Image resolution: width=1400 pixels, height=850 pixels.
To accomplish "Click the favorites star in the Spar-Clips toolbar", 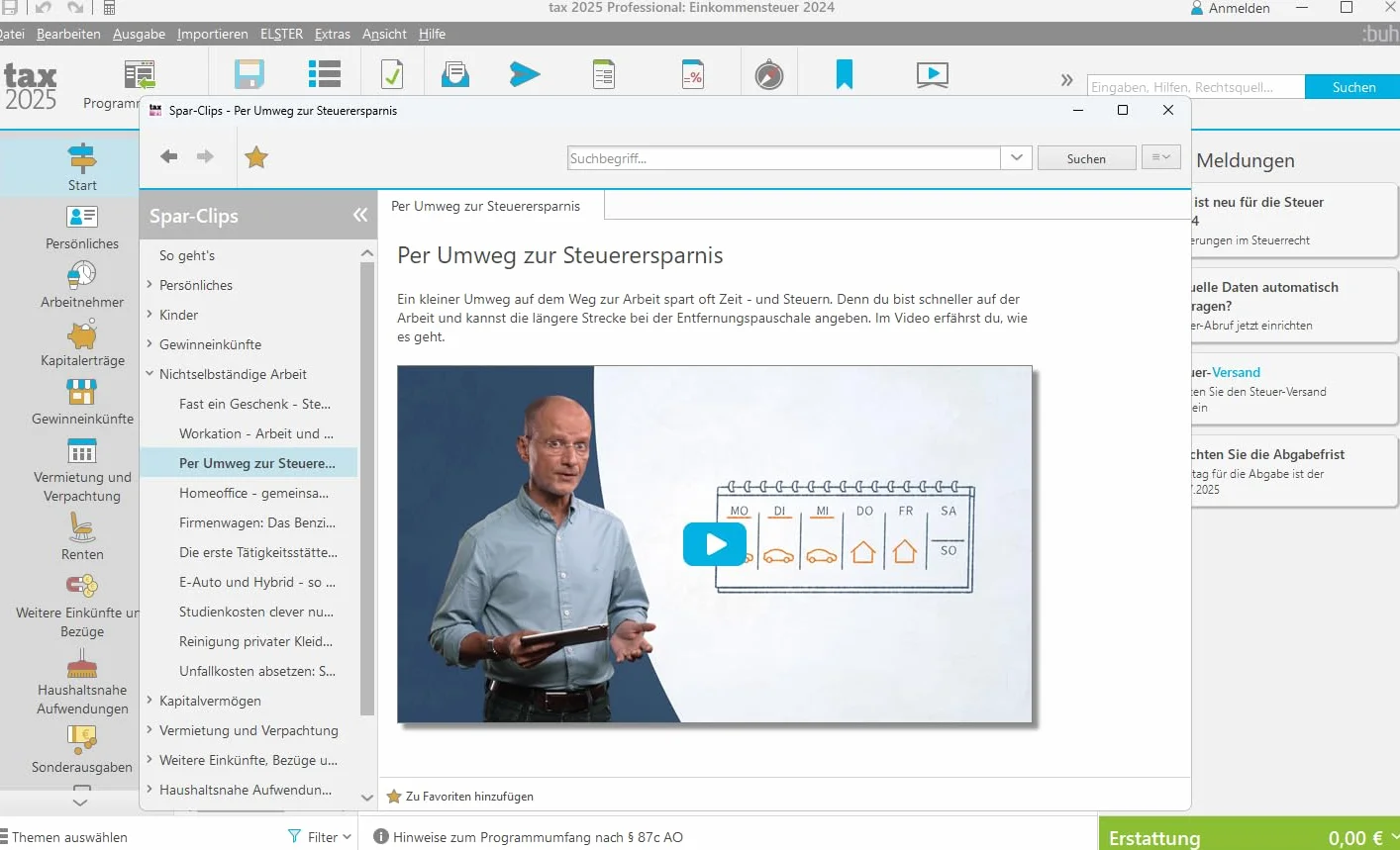I will pos(256,156).
